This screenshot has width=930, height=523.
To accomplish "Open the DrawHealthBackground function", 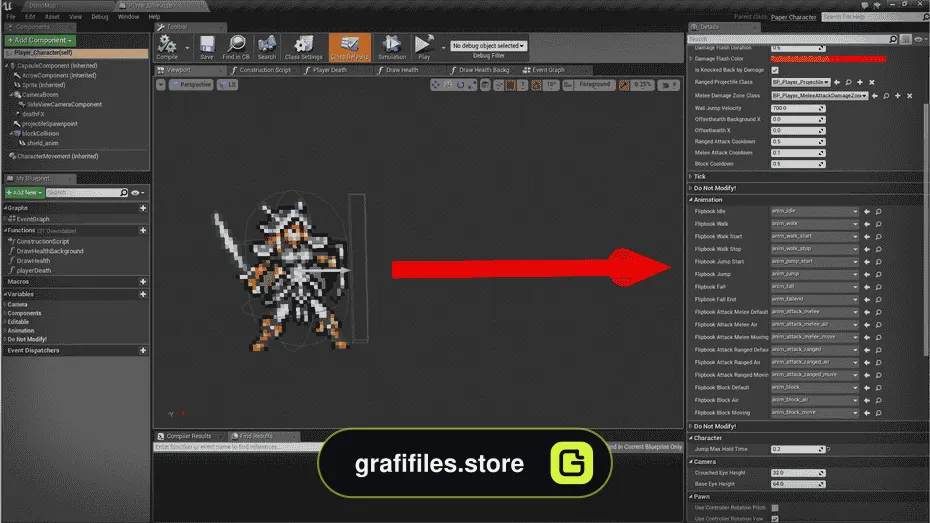I will pos(50,251).
